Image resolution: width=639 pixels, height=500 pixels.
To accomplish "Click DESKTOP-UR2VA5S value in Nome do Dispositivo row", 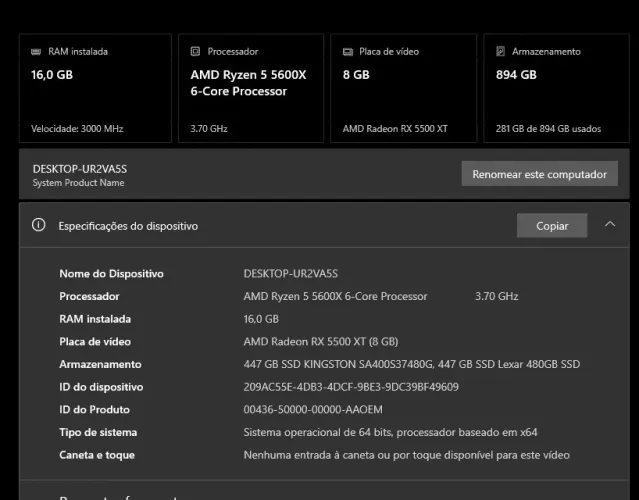I will tap(291, 273).
